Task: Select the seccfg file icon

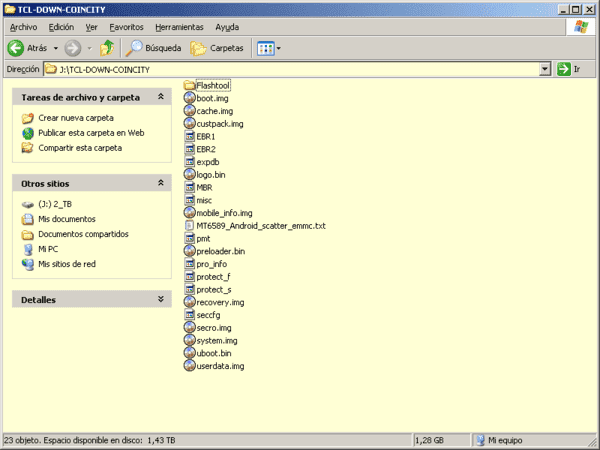Action: (189, 315)
